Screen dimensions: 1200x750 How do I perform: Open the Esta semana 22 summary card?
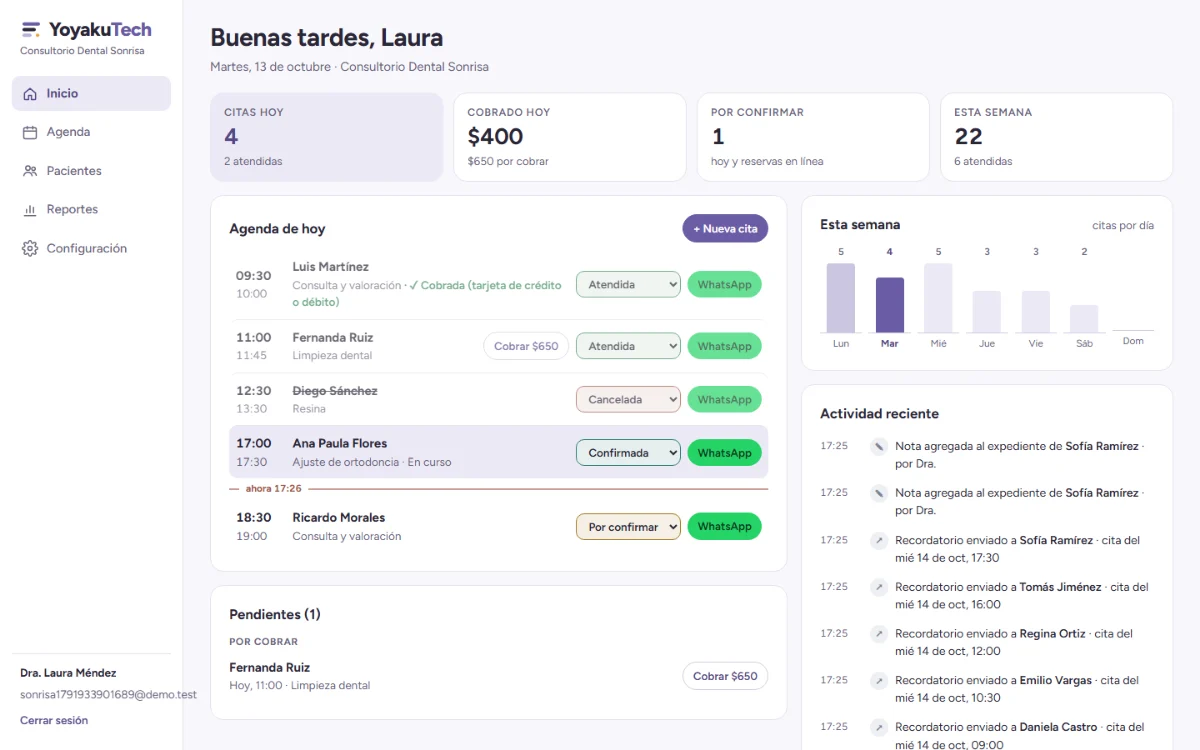pyautogui.click(x=1056, y=137)
